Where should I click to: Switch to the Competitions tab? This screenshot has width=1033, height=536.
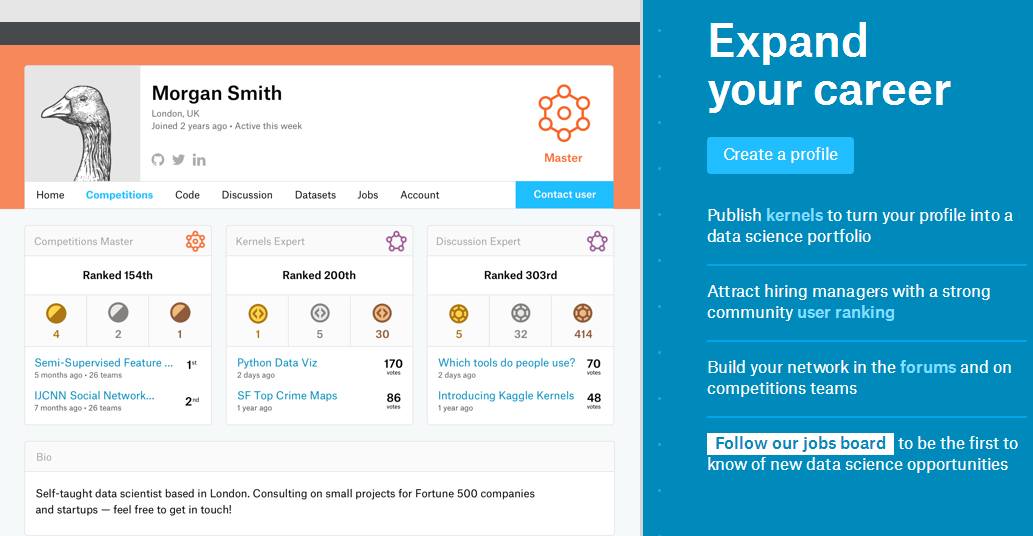[119, 195]
